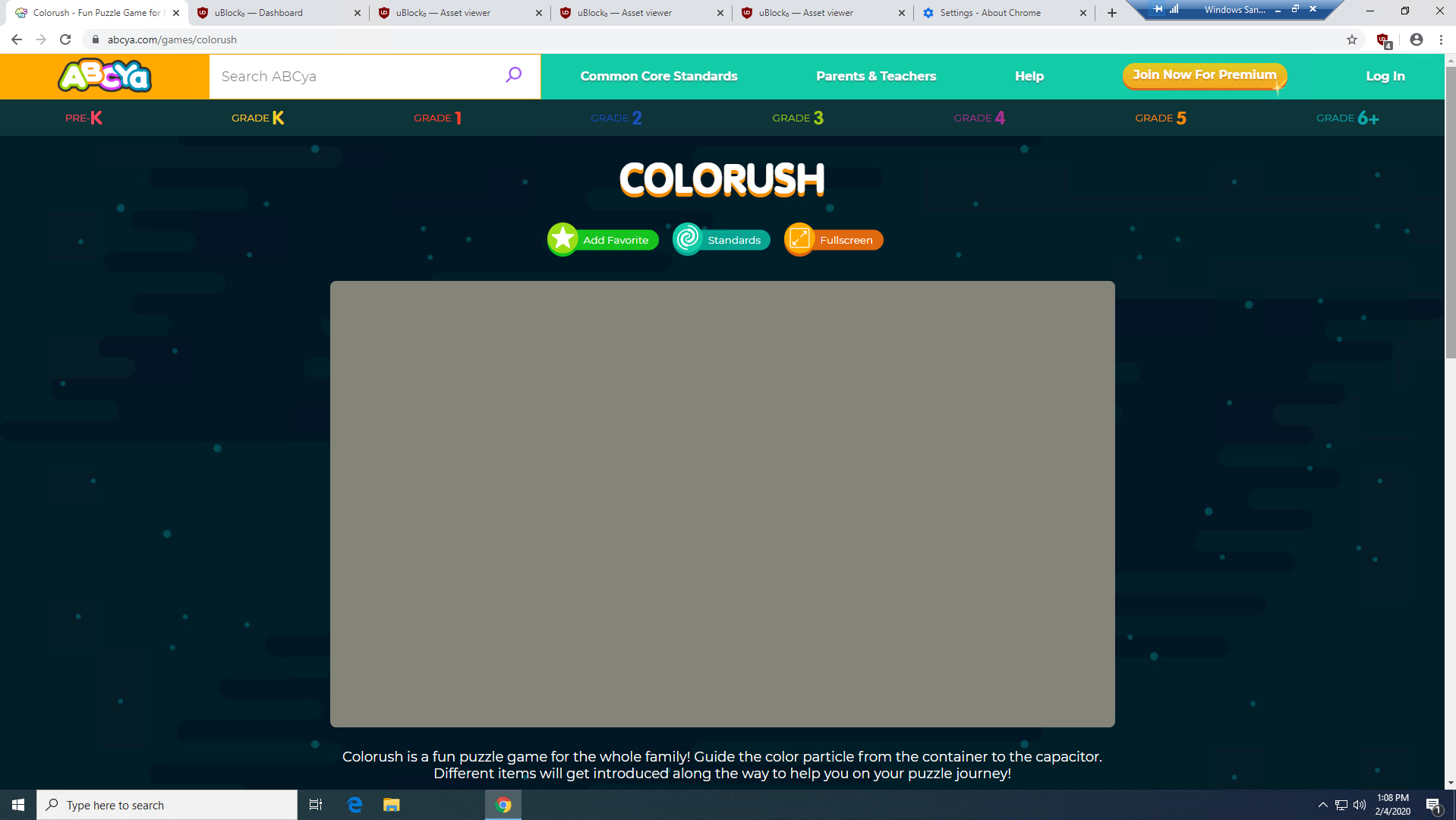Open the Action Center notifications icon
This screenshot has height=820, width=1456.
coord(1433,806)
